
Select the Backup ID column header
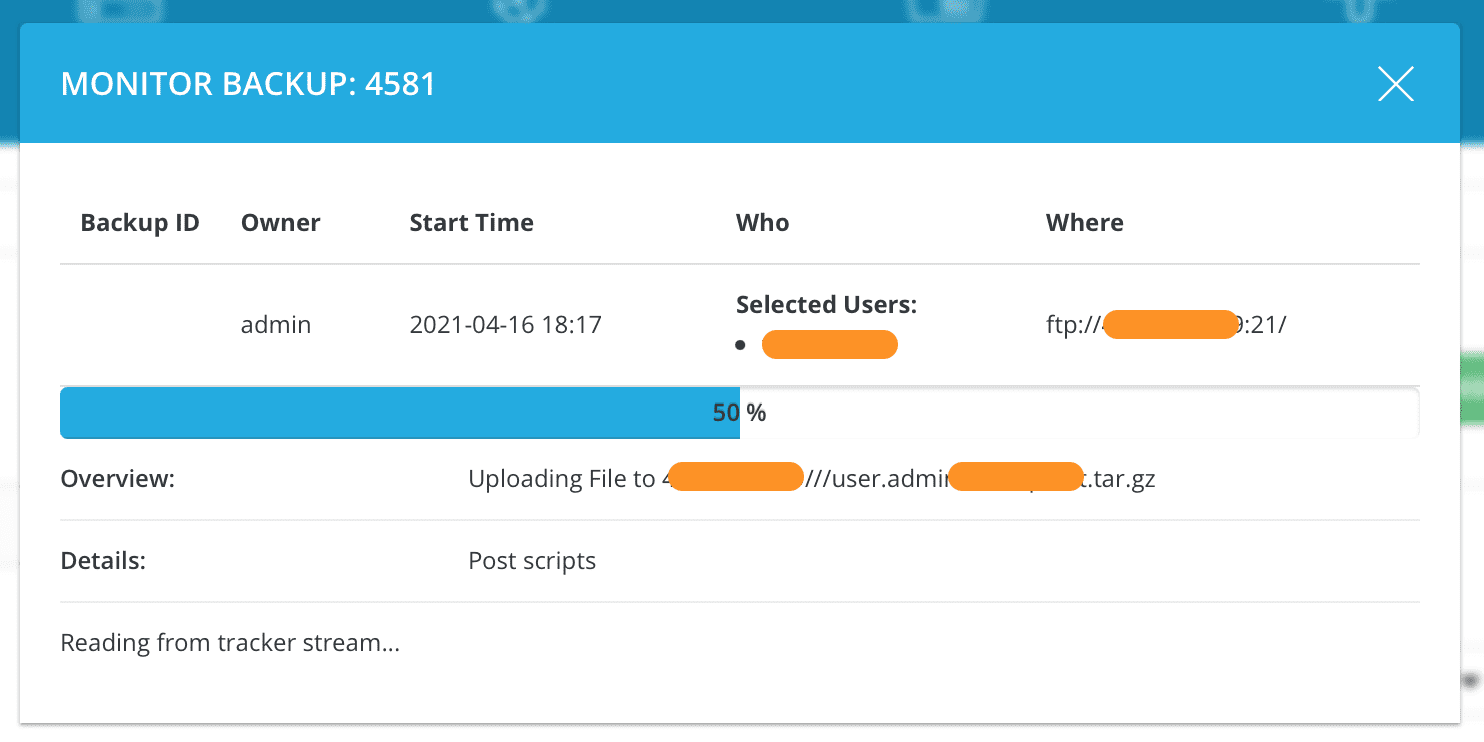140,222
